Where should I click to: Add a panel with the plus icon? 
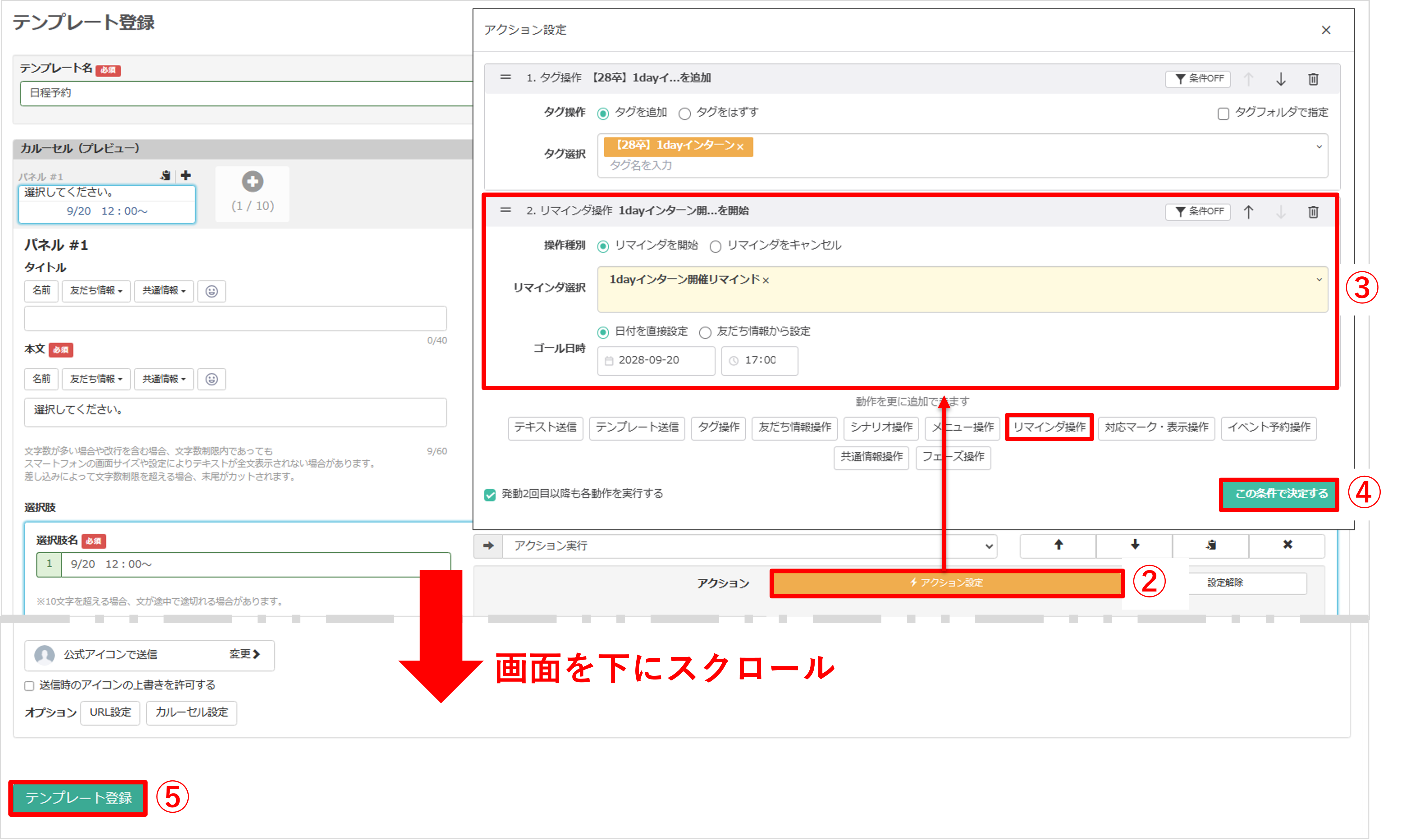pyautogui.click(x=186, y=175)
